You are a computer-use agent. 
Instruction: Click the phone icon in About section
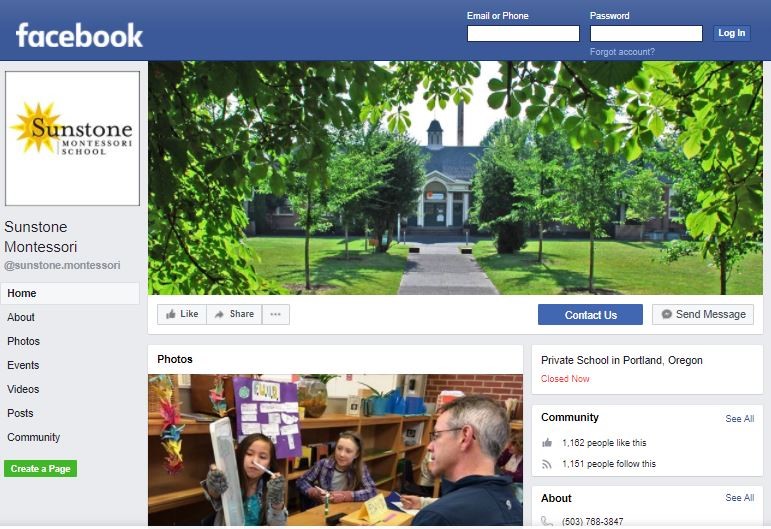tap(547, 521)
